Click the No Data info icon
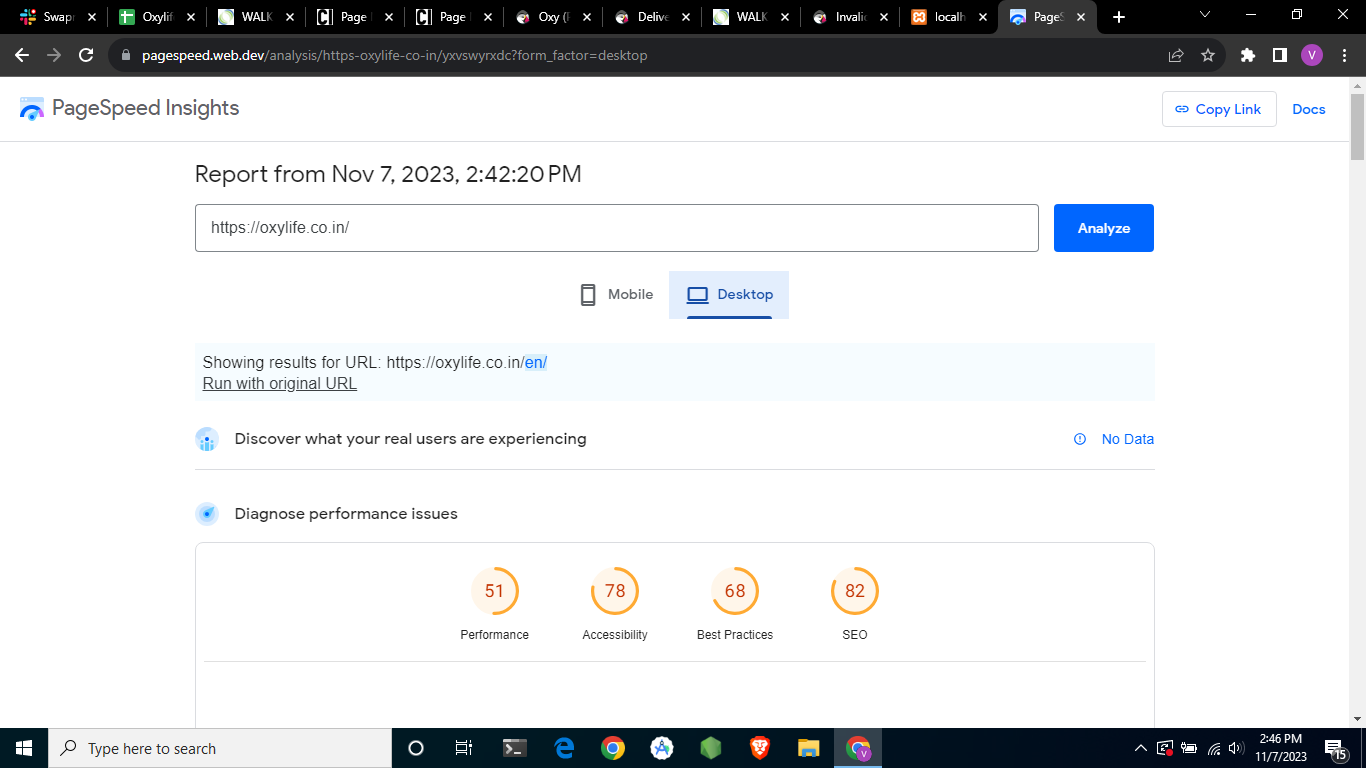Screen dimensions: 1366x768 (1080, 439)
